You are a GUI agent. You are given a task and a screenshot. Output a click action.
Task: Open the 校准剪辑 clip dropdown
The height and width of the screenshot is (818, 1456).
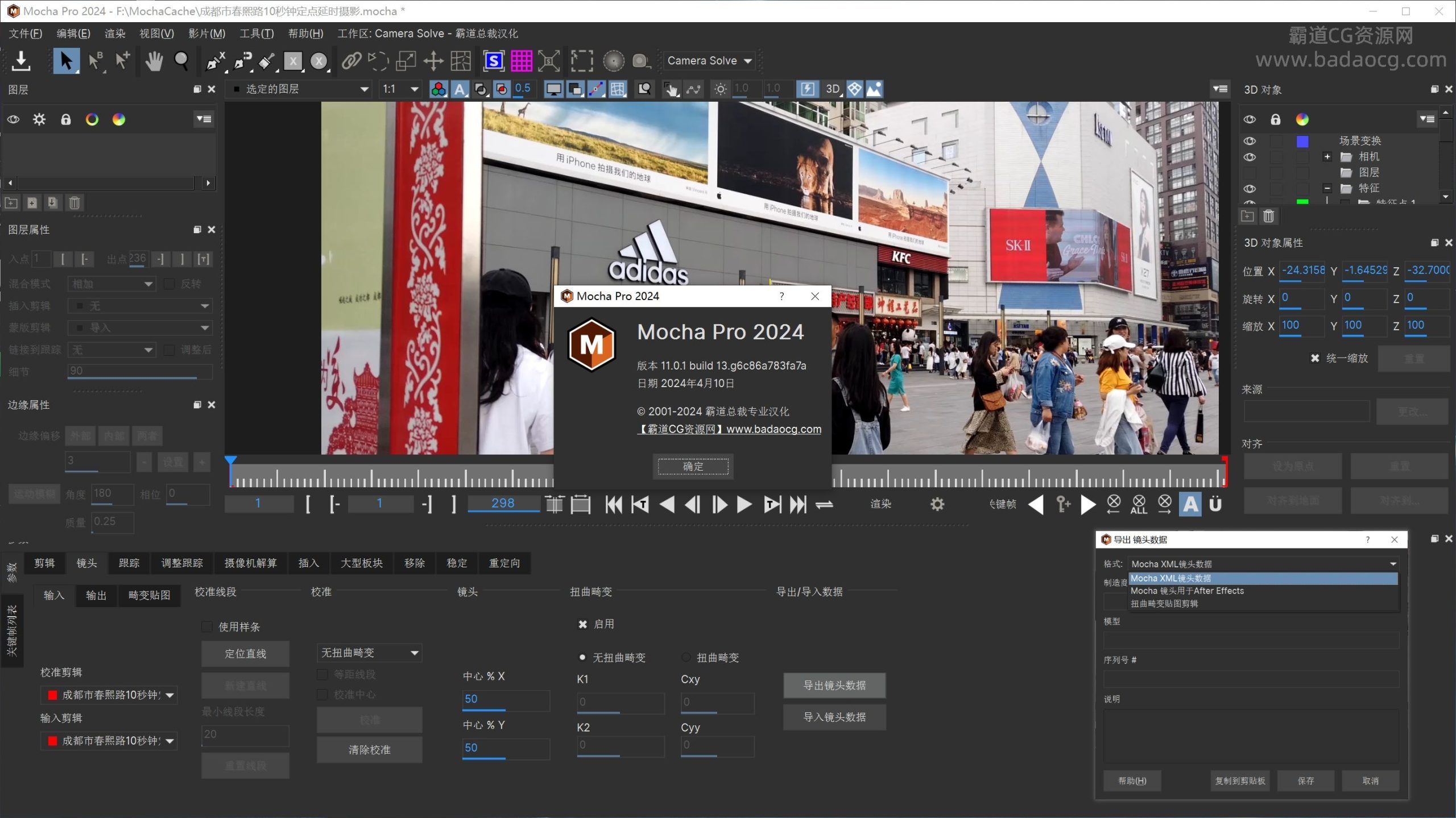109,695
